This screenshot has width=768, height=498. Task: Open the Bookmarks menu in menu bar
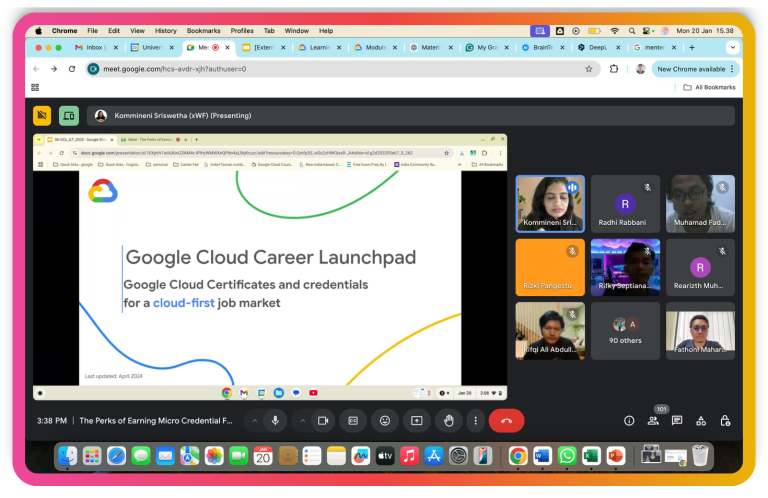203,30
